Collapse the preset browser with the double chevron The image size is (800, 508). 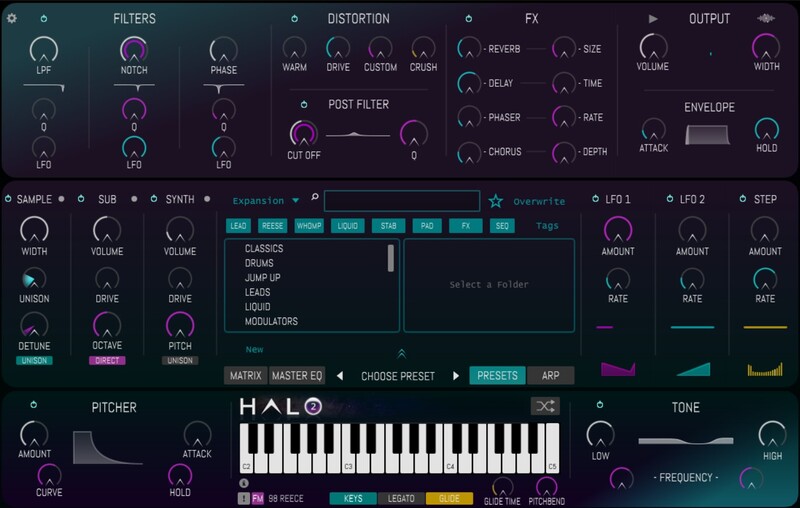click(x=402, y=353)
